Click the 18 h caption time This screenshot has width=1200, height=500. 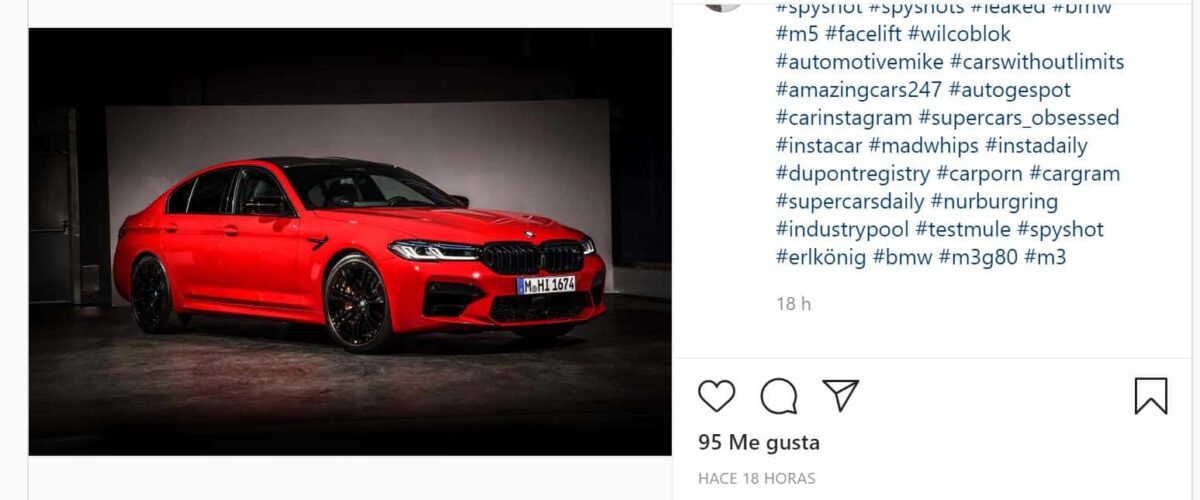pos(793,303)
